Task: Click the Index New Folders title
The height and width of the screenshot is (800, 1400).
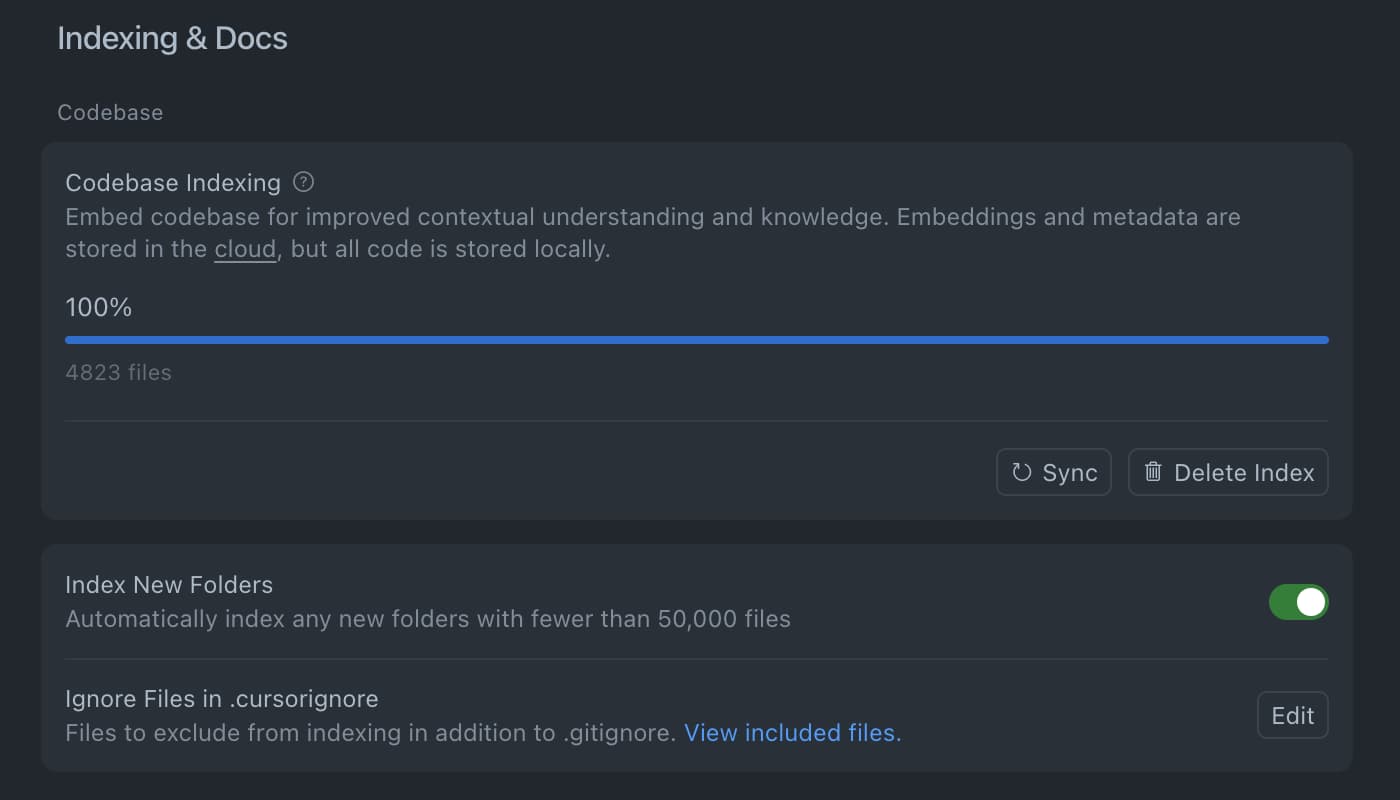Action: (x=169, y=585)
